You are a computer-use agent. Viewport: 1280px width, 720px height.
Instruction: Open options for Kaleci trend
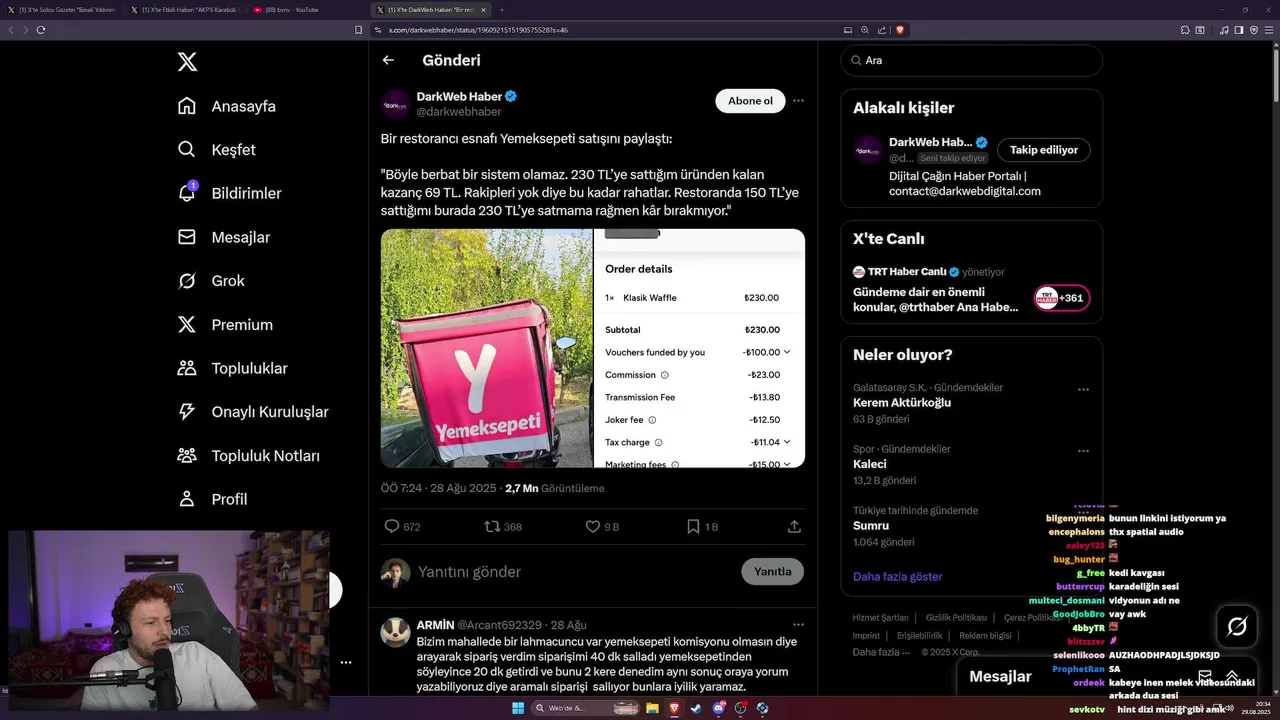[x=1083, y=452]
